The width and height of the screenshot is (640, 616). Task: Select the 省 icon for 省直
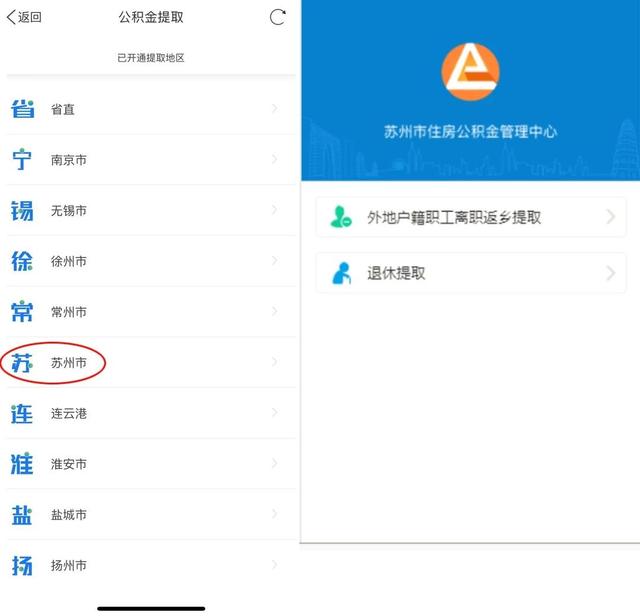22,109
